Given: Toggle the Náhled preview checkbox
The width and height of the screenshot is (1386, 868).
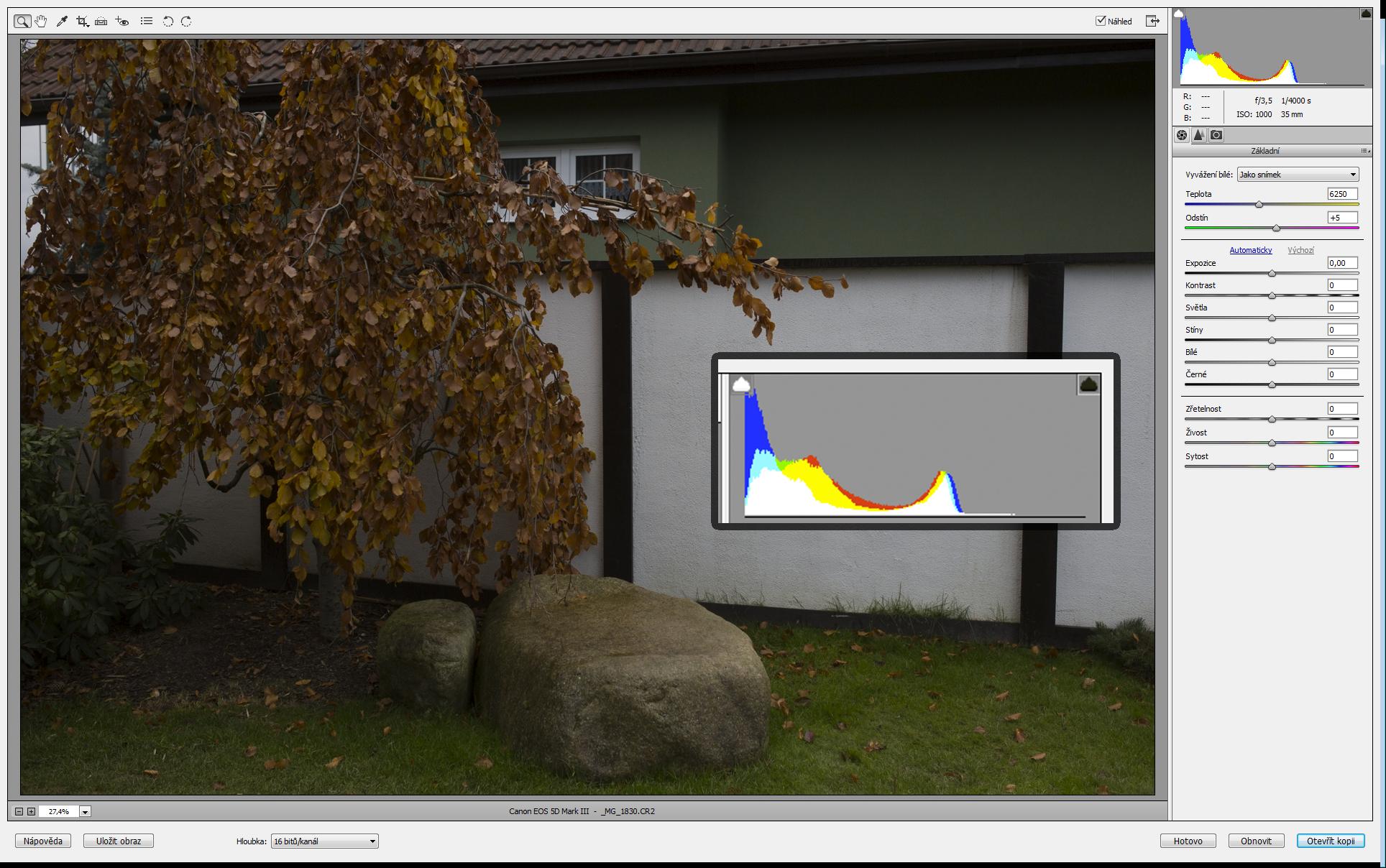Looking at the screenshot, I should (x=1100, y=21).
